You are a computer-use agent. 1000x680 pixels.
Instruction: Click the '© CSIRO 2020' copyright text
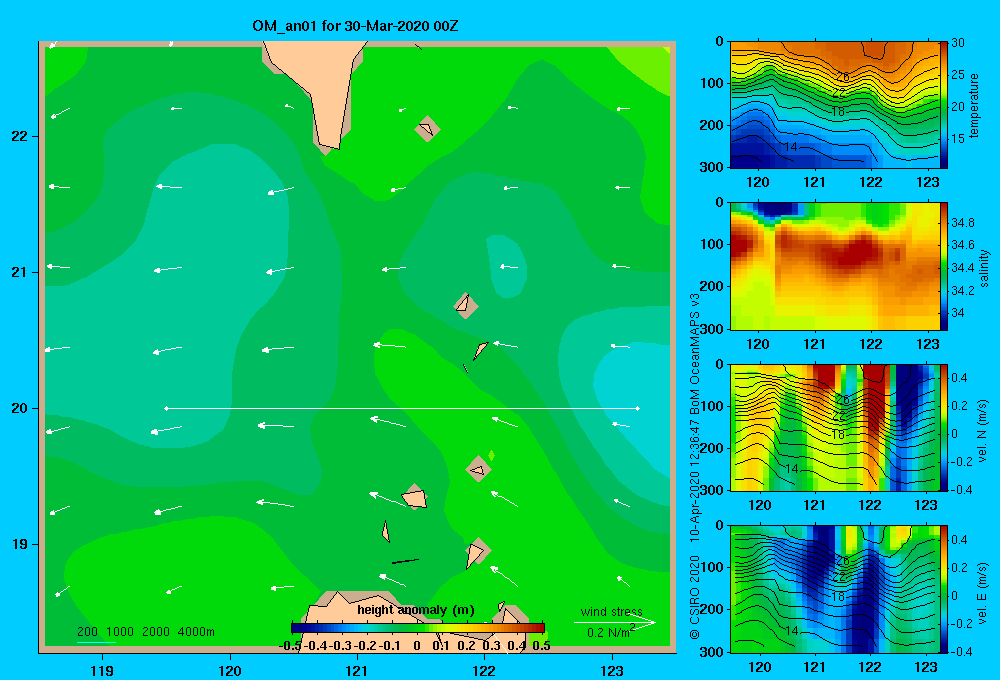click(695, 597)
